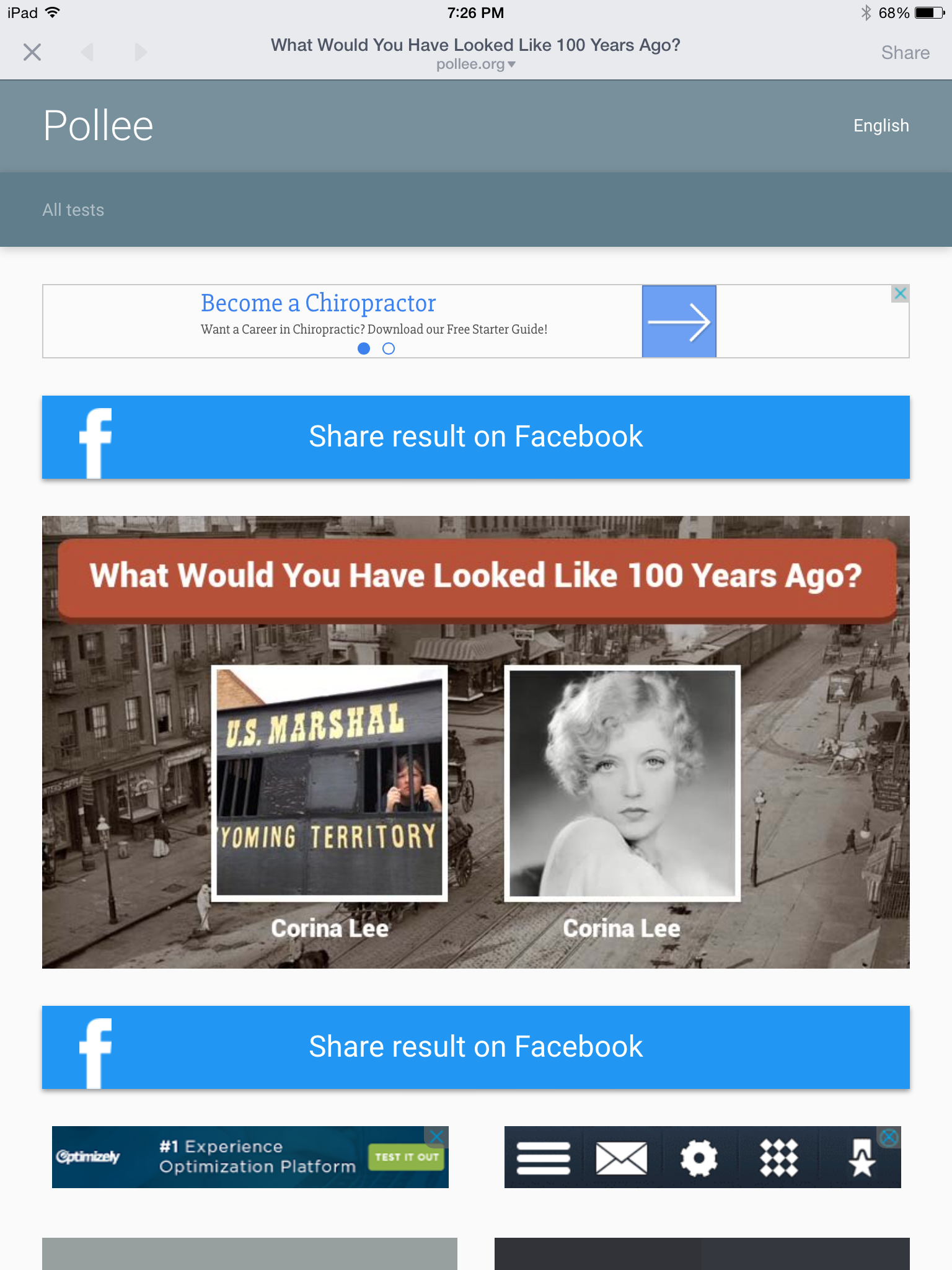The height and width of the screenshot is (1270, 952).
Task: Tap the envelope mail icon
Action: point(621,1158)
